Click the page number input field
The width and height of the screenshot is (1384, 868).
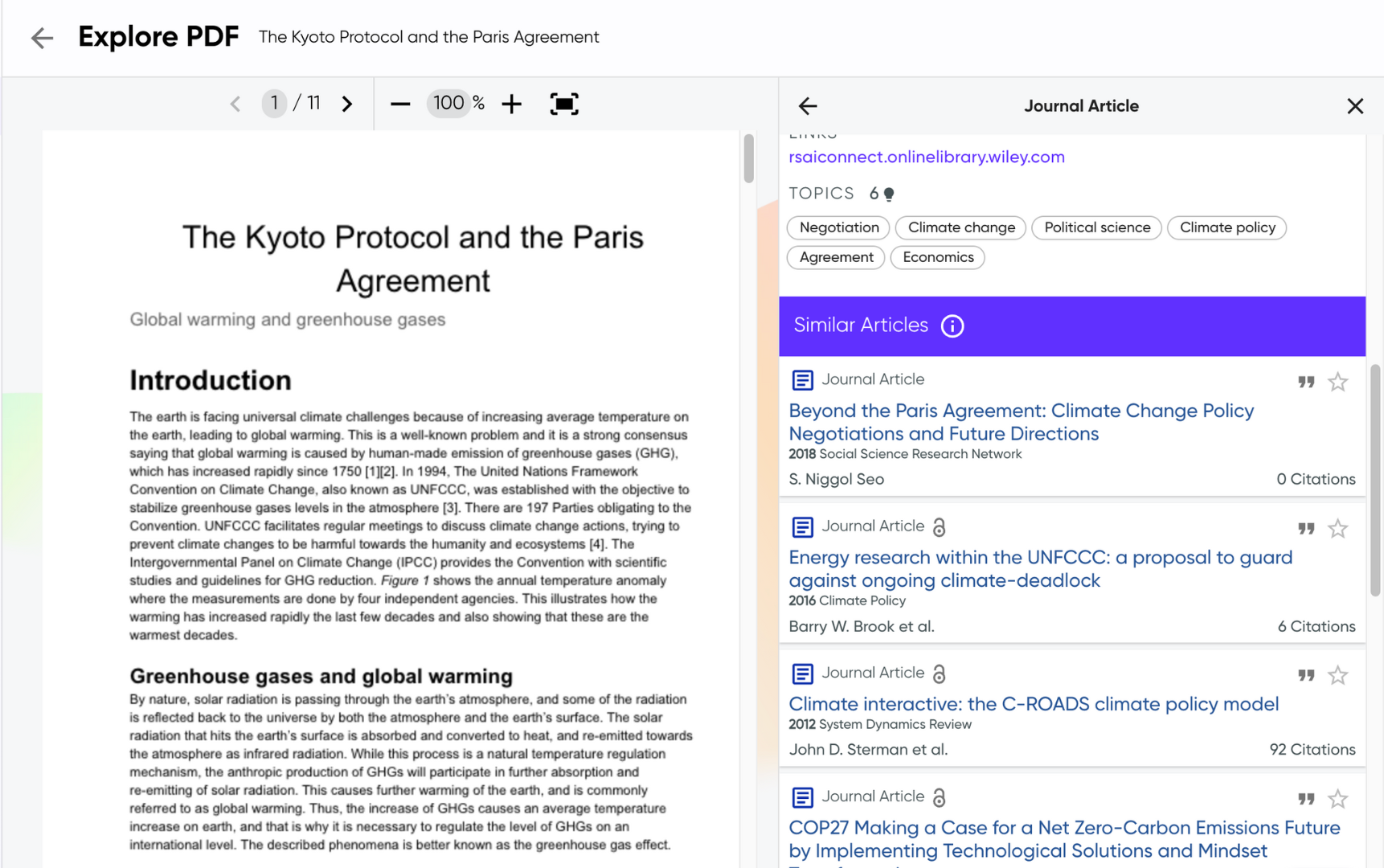pos(274,103)
